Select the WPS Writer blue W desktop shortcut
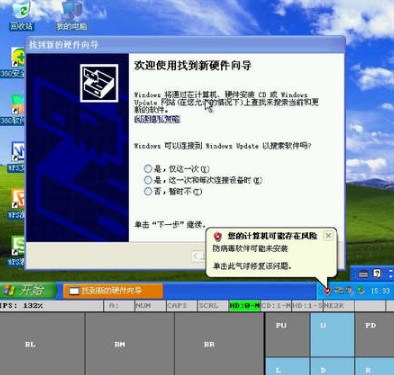The height and width of the screenshot is (375, 394). coord(17,156)
